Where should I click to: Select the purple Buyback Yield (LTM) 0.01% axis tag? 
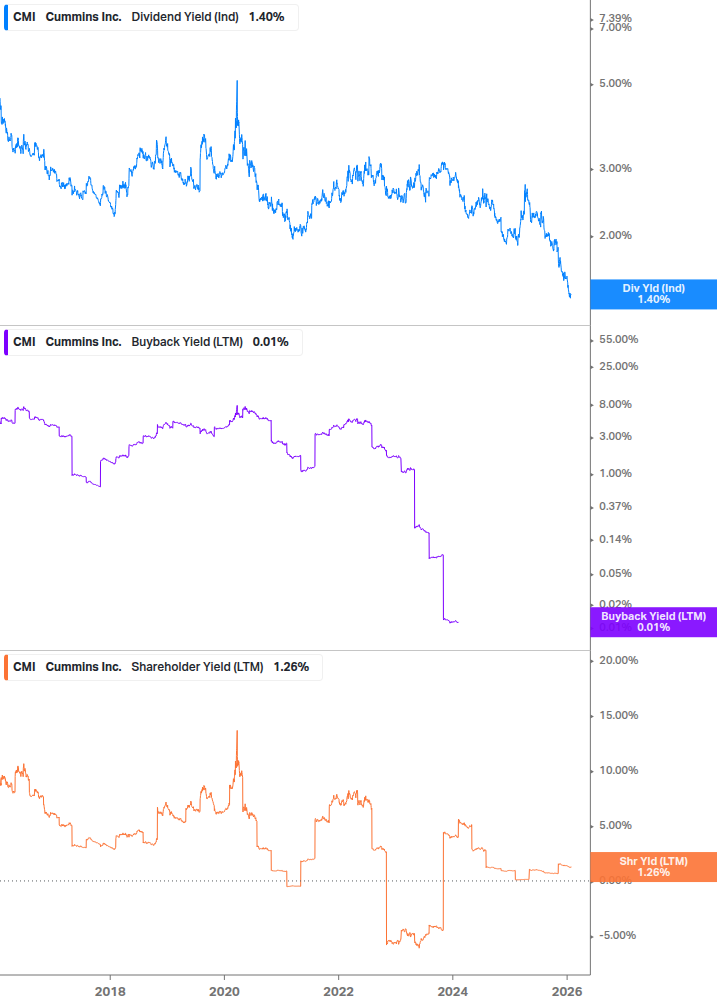(654, 622)
